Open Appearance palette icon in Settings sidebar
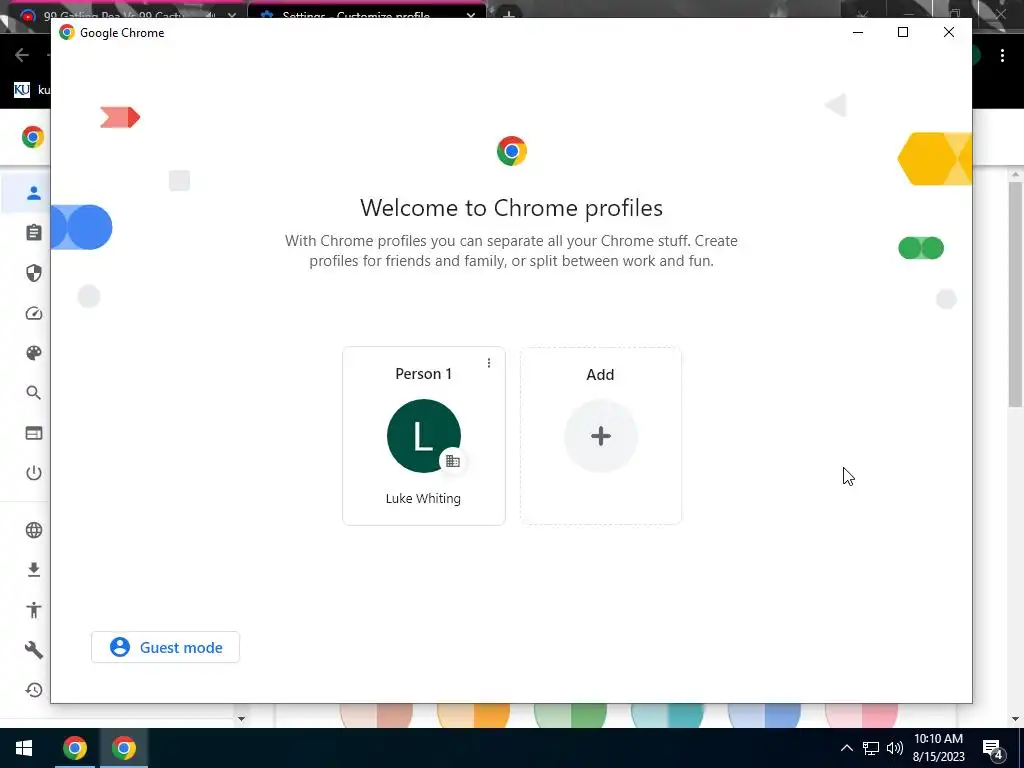Viewport: 1024px width, 768px height. click(33, 353)
